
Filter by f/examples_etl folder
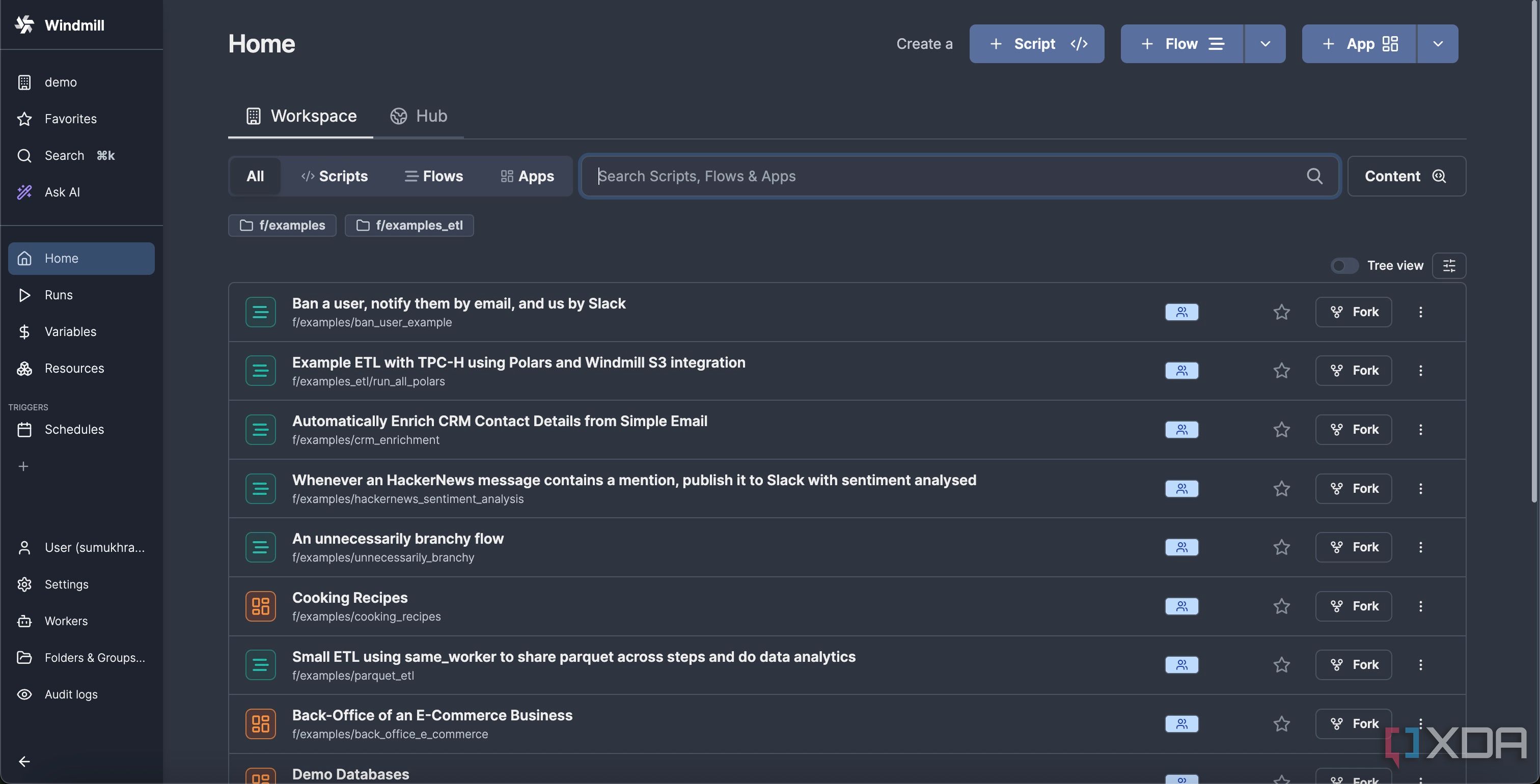tap(409, 226)
